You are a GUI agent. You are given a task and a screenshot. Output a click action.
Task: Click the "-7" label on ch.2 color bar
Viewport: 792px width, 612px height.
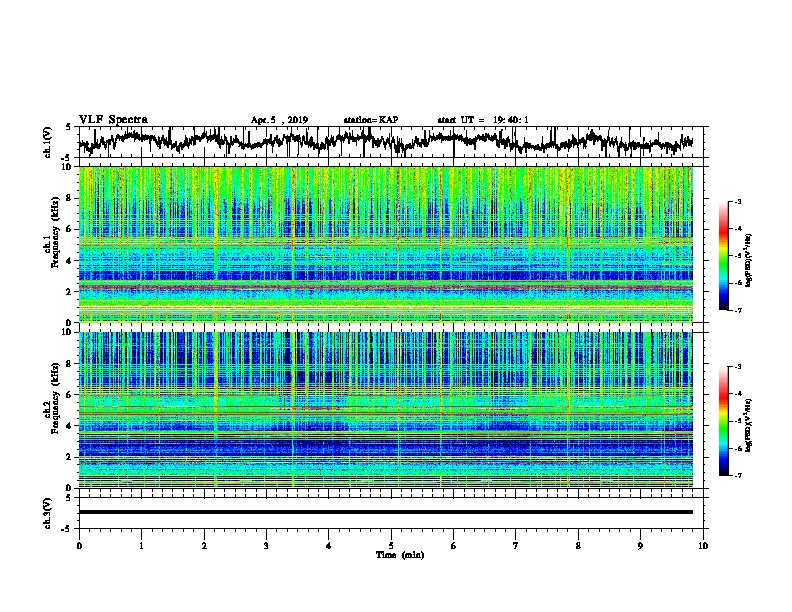point(738,476)
